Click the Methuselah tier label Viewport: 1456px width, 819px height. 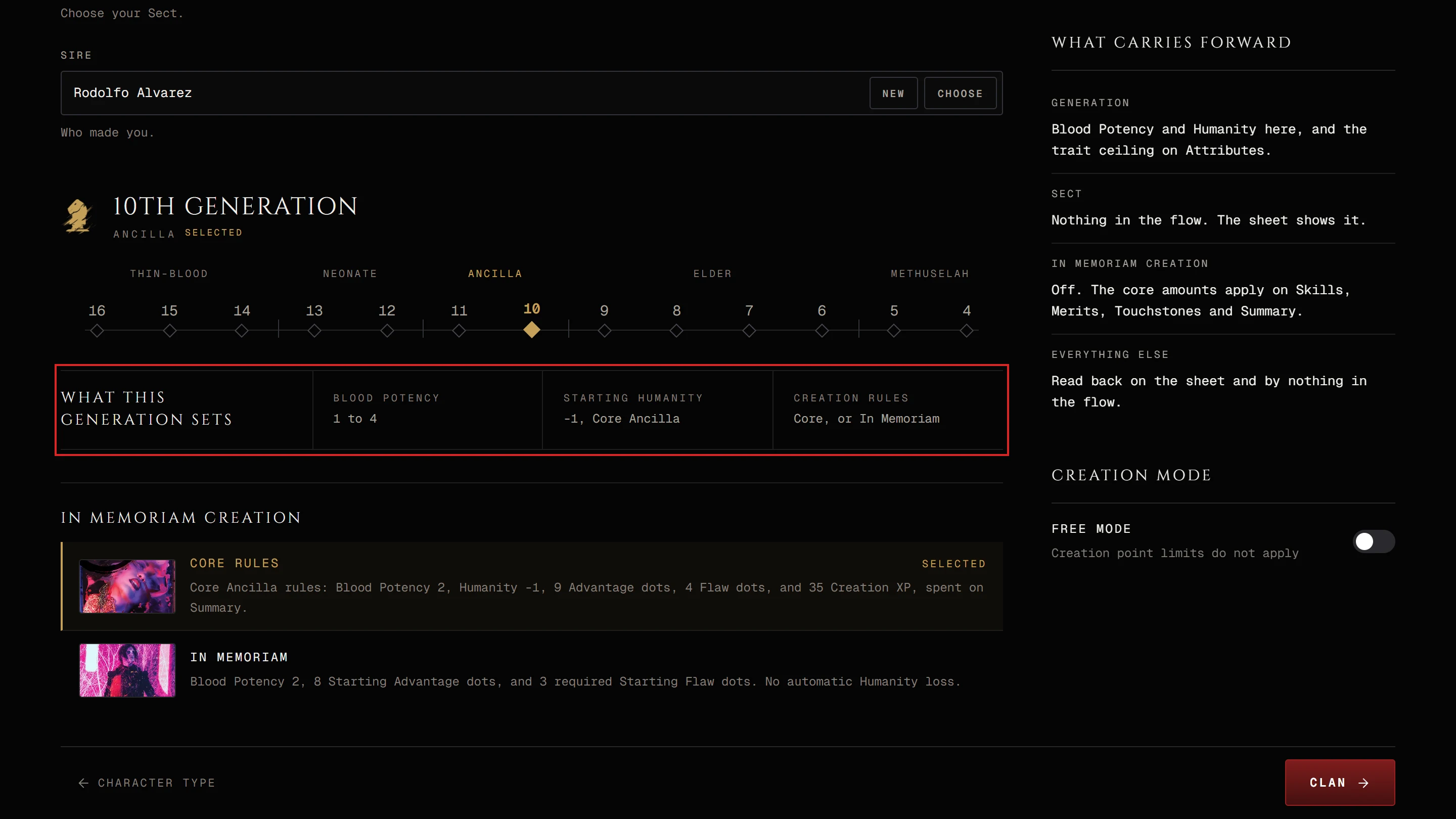click(930, 274)
